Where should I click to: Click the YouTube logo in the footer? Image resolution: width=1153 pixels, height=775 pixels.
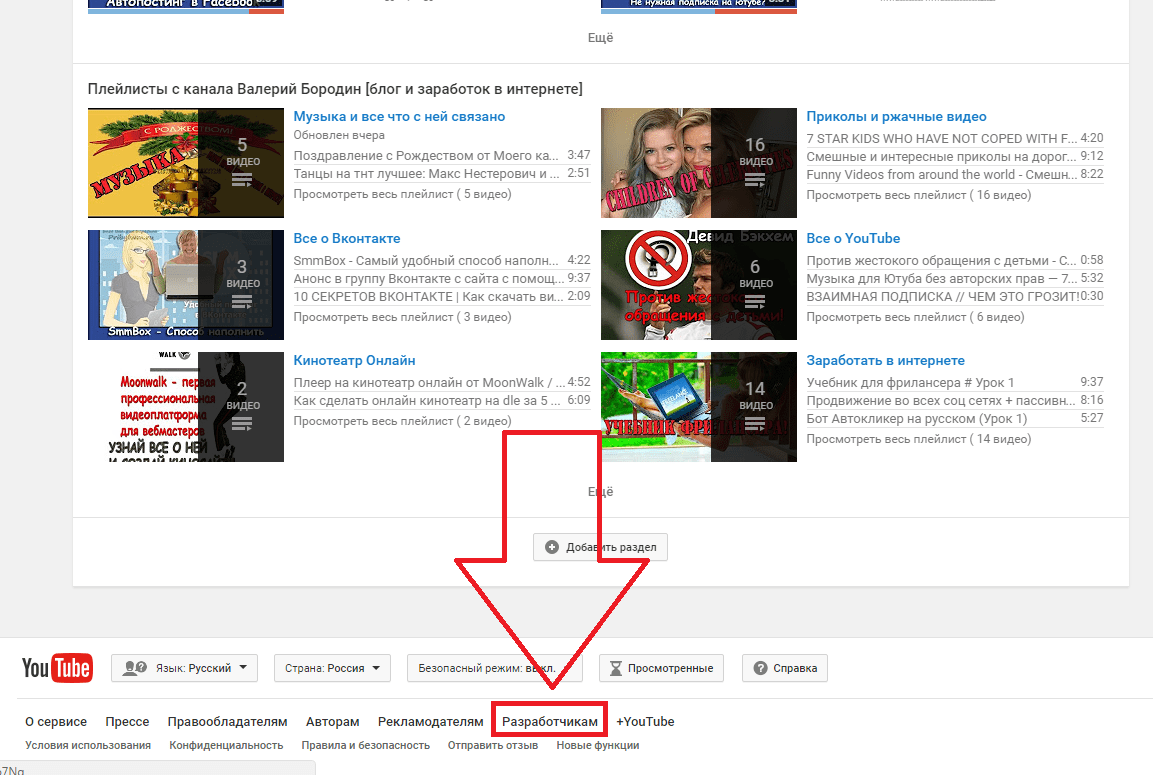pos(57,668)
